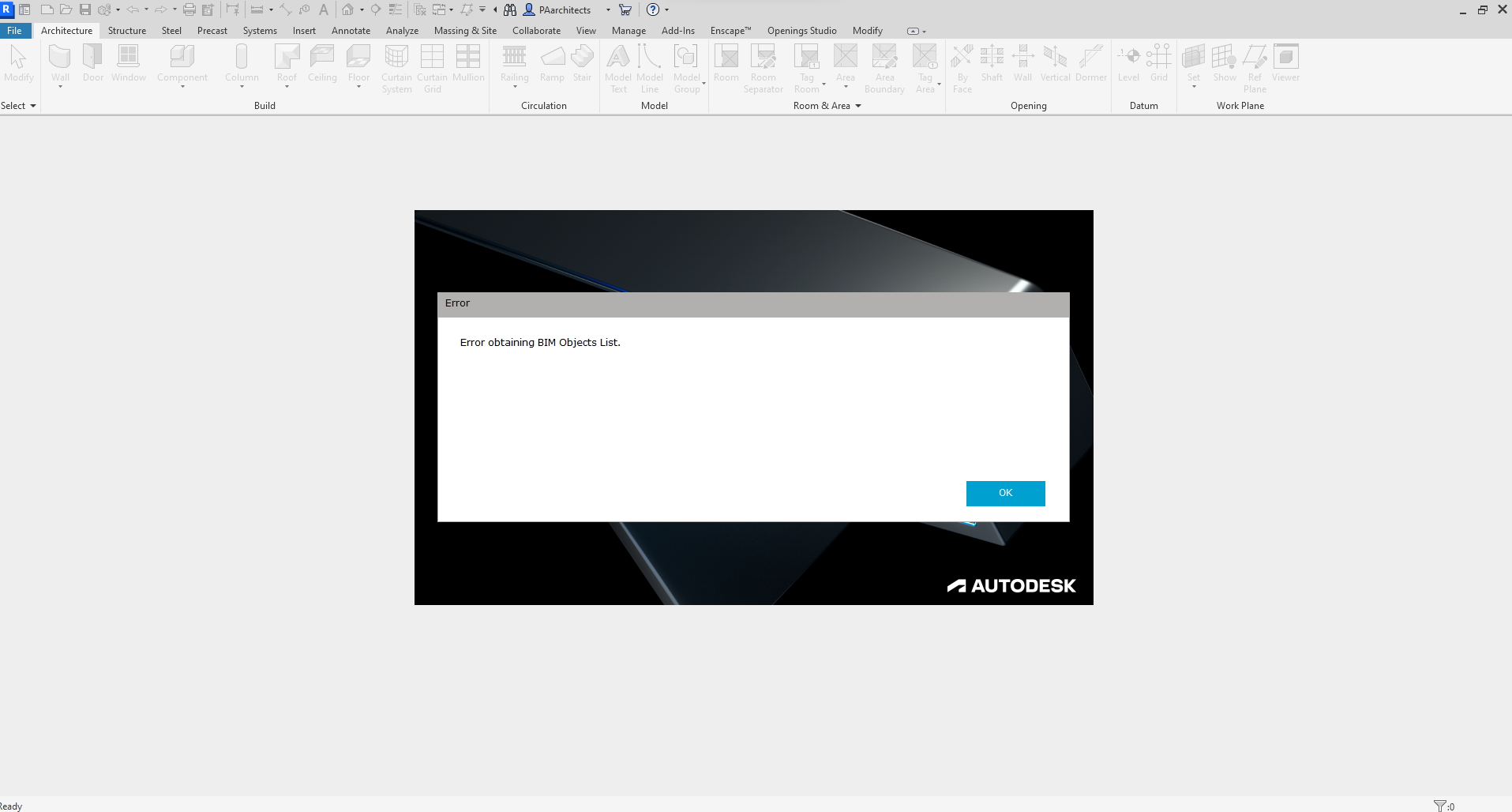Select the Wall tool
The image size is (1512, 812).
click(59, 63)
